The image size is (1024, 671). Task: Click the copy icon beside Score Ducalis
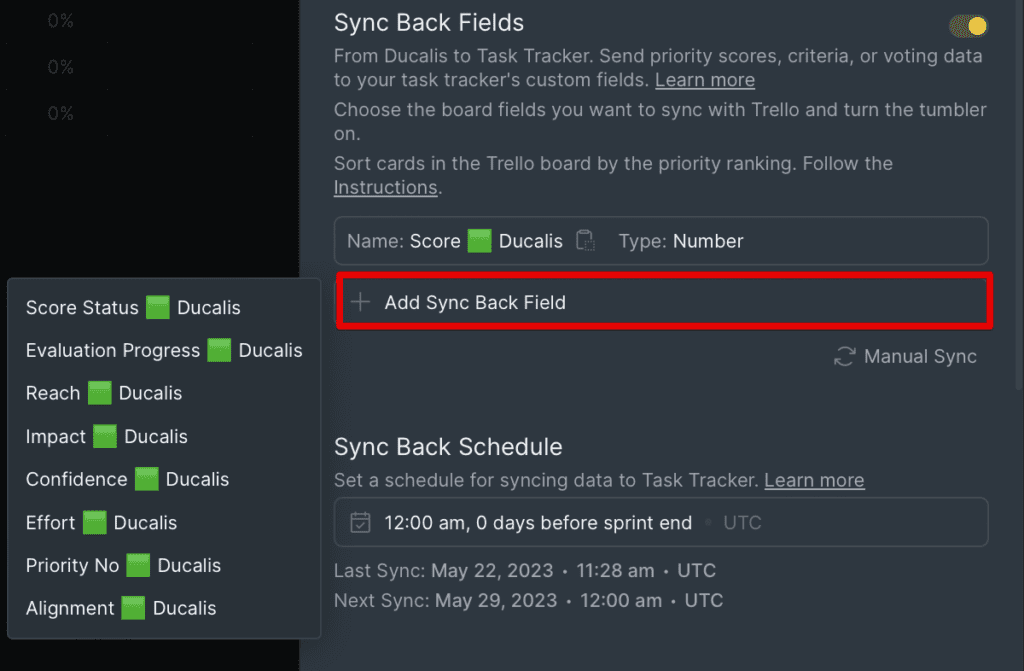[586, 240]
